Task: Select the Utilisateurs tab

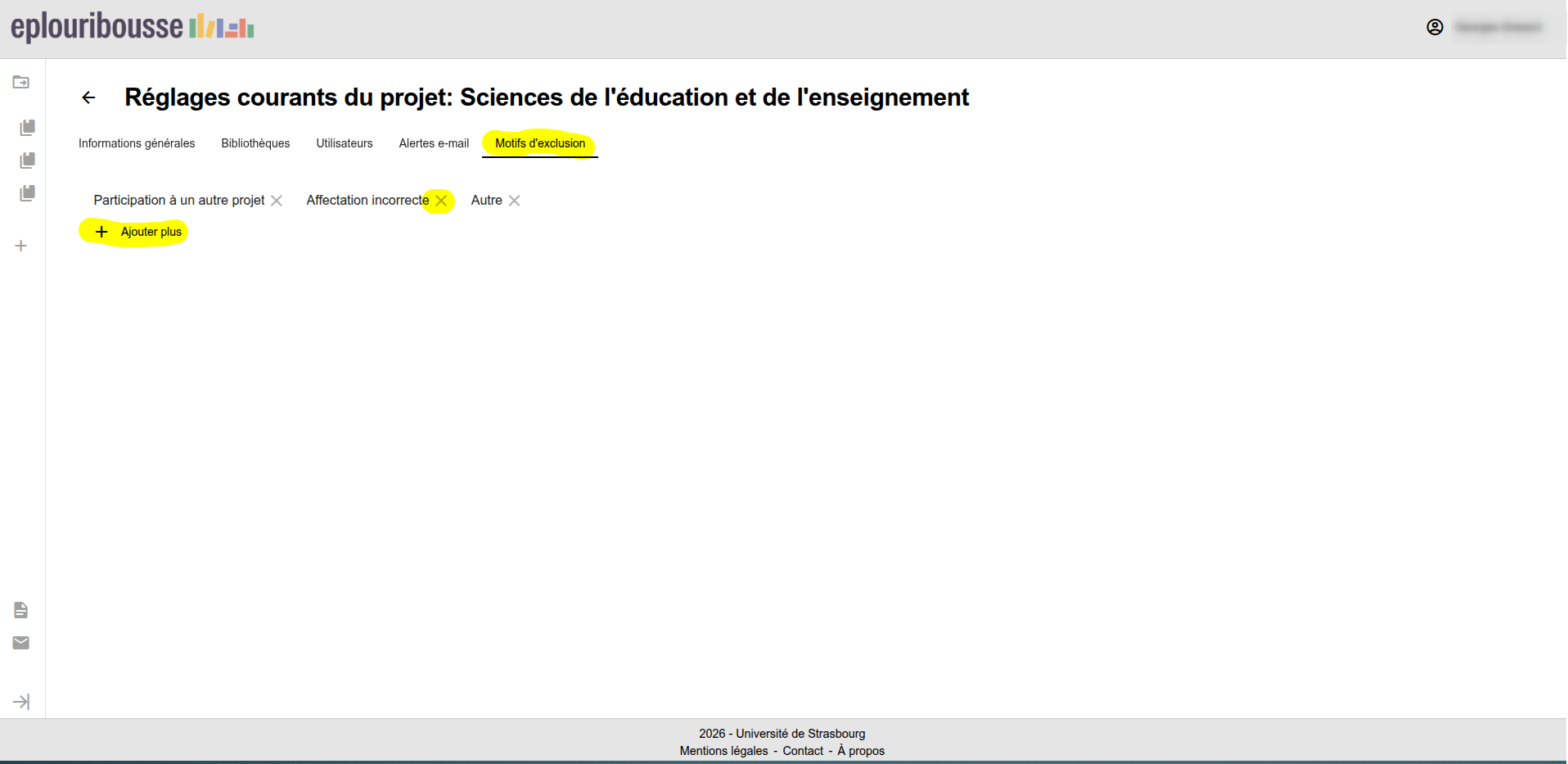Action: (345, 143)
